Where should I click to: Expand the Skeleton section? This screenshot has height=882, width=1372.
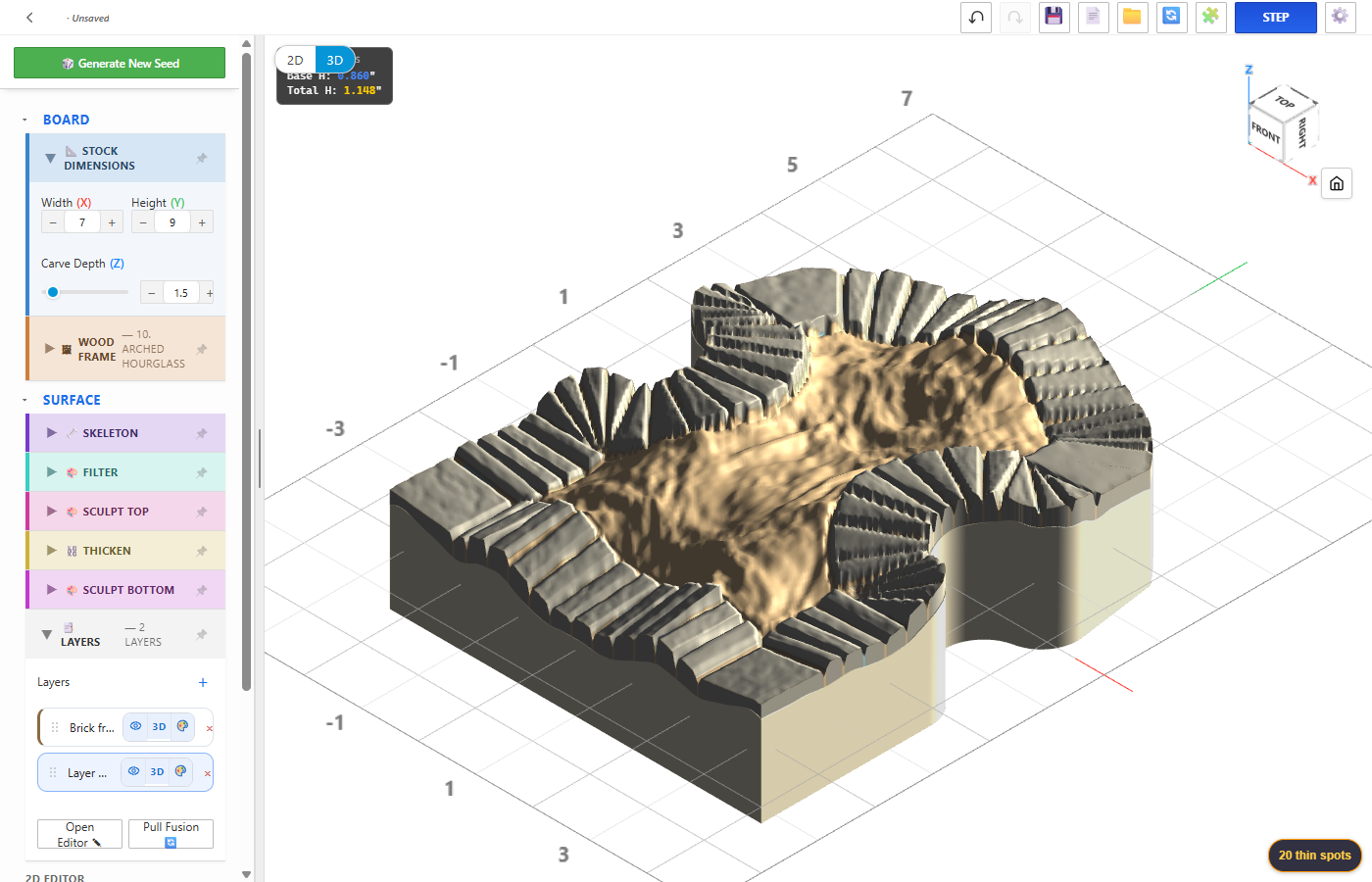click(x=52, y=433)
